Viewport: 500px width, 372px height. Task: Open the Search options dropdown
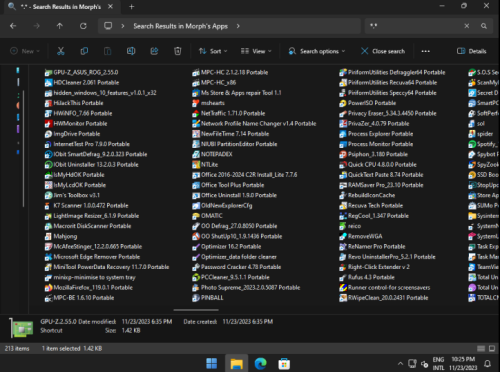coord(317,51)
